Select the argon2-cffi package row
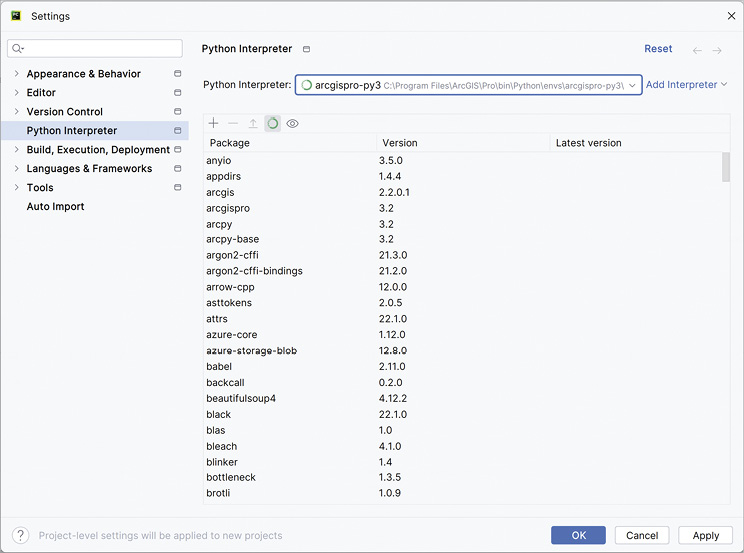Screen dimensions: 744x553 click(x=463, y=255)
